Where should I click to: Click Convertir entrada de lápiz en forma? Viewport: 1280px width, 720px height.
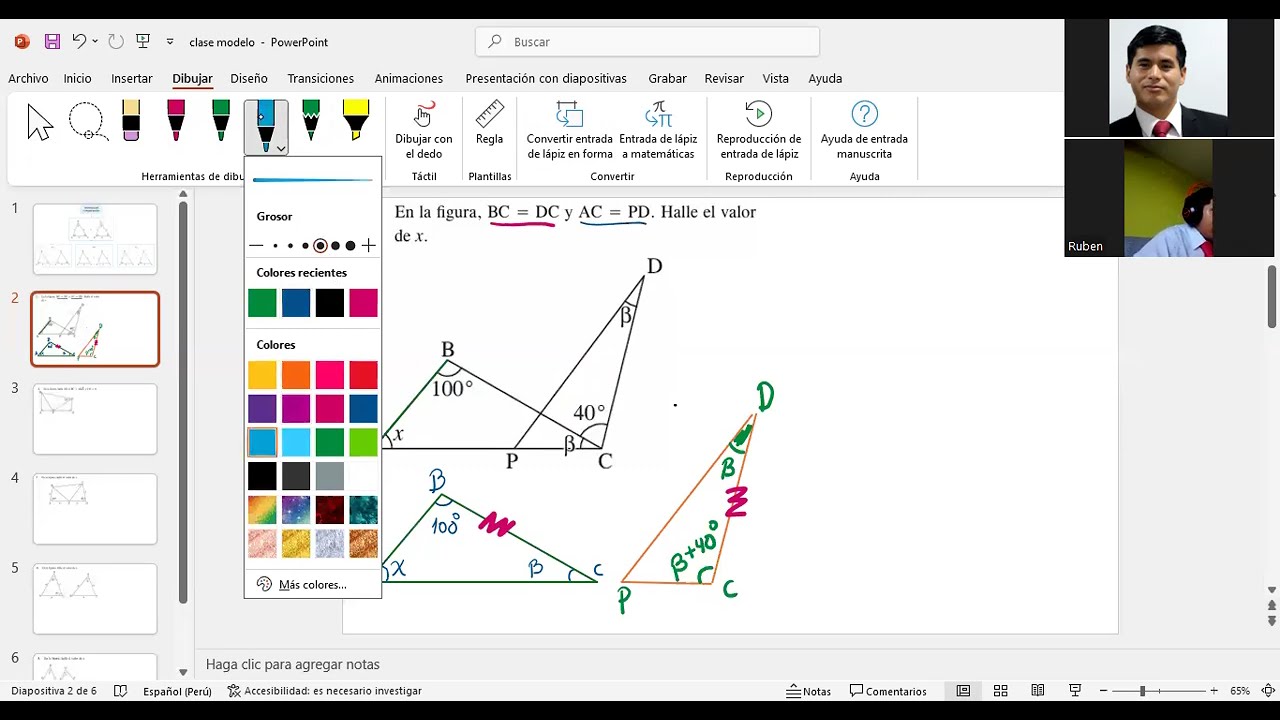point(570,130)
